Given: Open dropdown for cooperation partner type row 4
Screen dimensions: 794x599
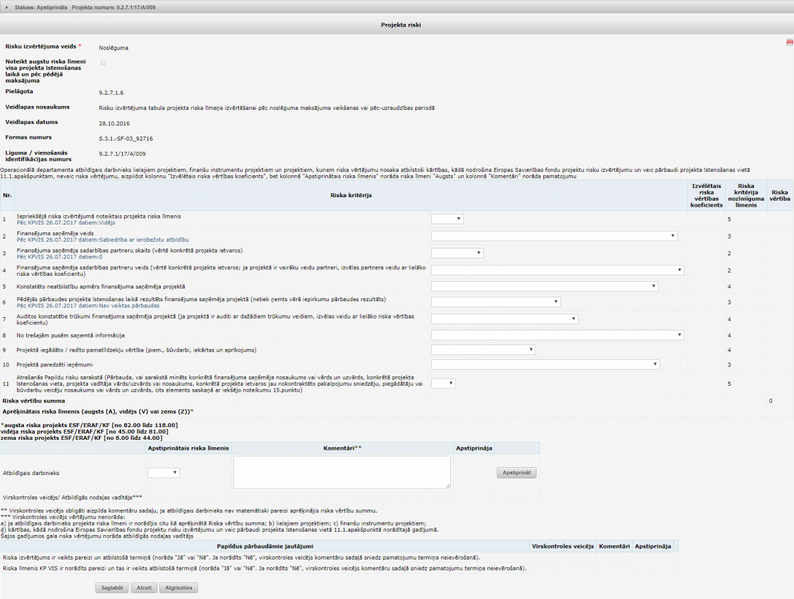Looking at the screenshot, I should point(558,270).
